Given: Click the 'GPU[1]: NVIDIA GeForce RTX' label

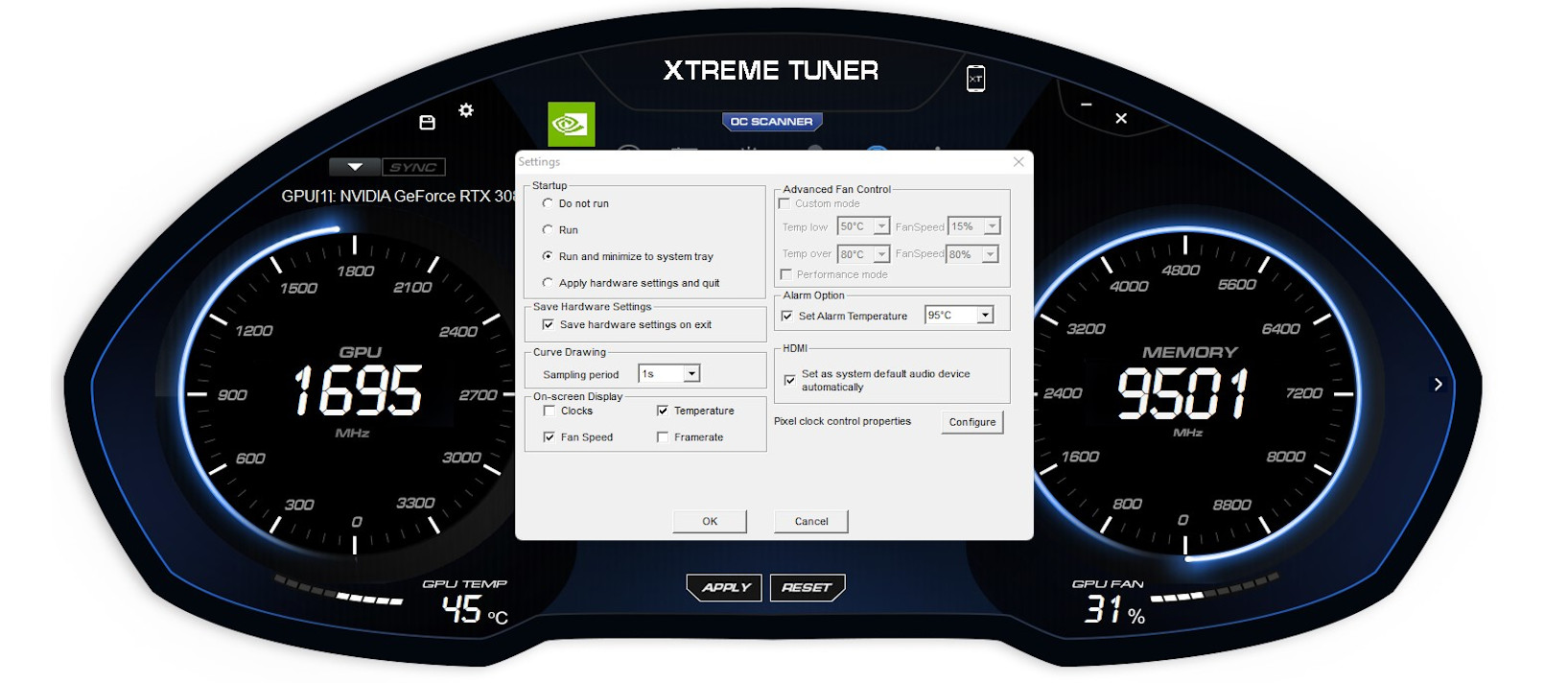Looking at the screenshot, I should click(x=398, y=196).
